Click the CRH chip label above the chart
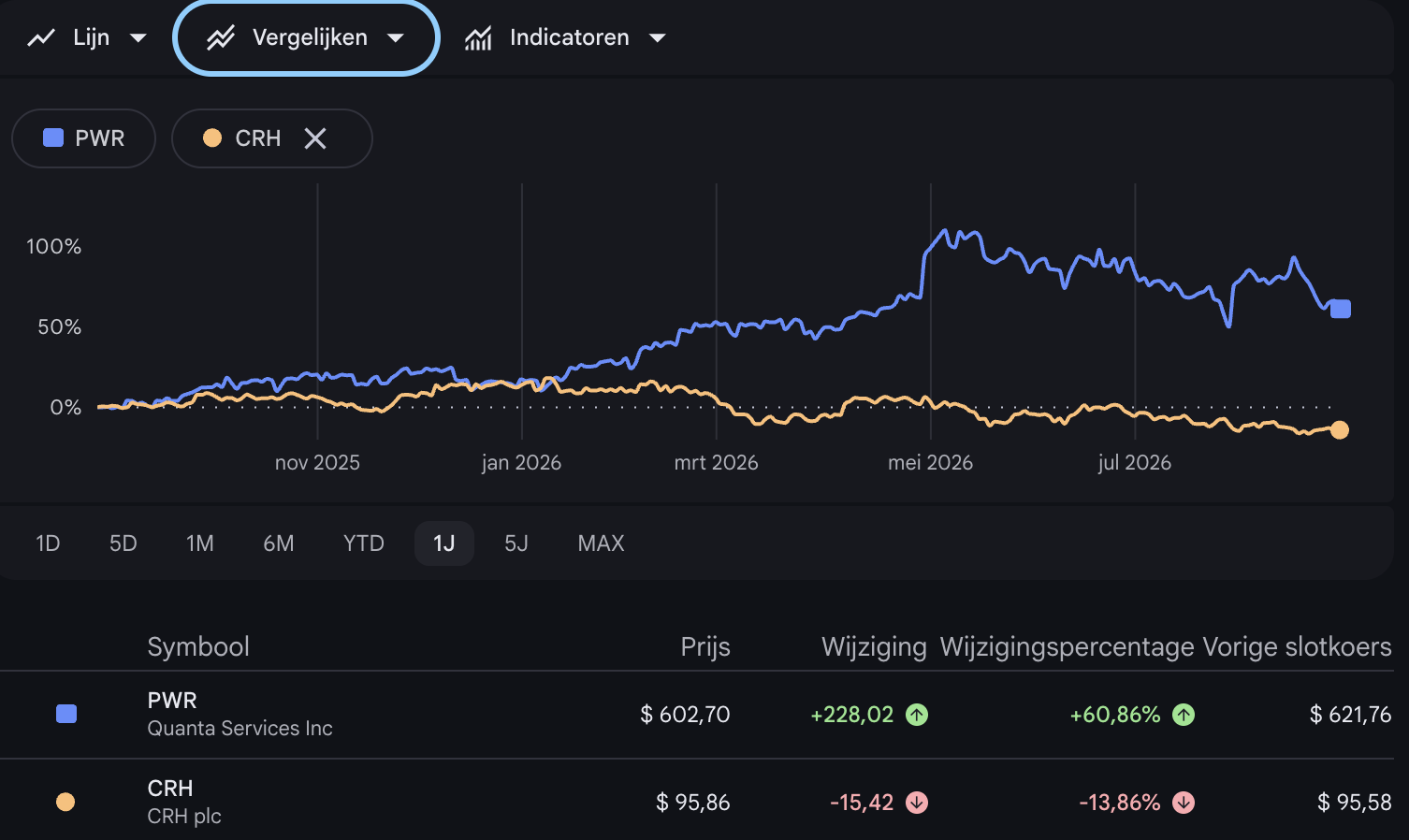This screenshot has height=840, width=1409. (258, 138)
